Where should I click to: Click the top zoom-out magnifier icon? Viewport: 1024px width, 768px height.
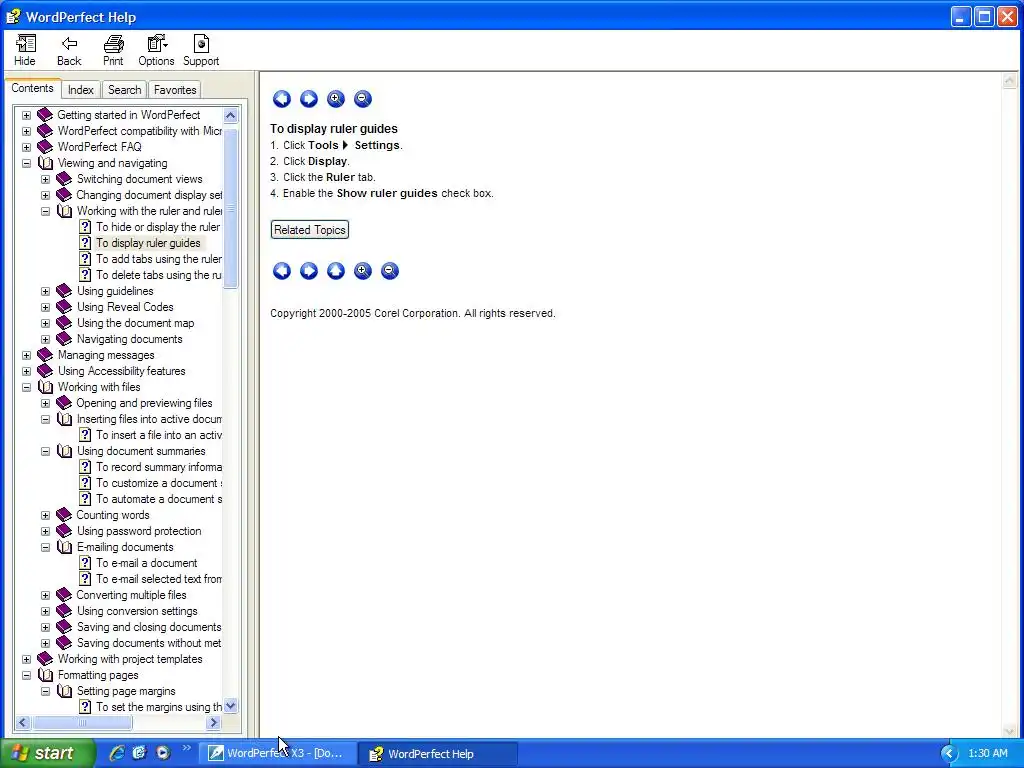pyautogui.click(x=362, y=99)
